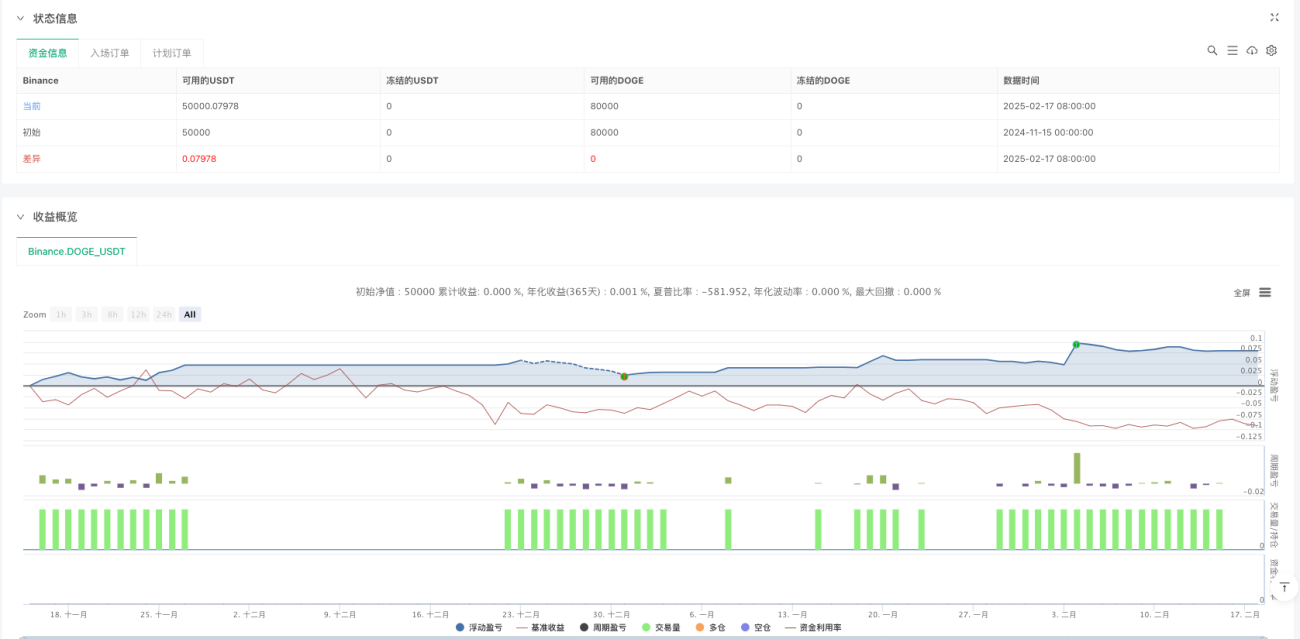Image resolution: width=1300 pixels, height=639 pixels.
Task: Click the search magnifier icon in status panel
Action: (x=1212, y=50)
